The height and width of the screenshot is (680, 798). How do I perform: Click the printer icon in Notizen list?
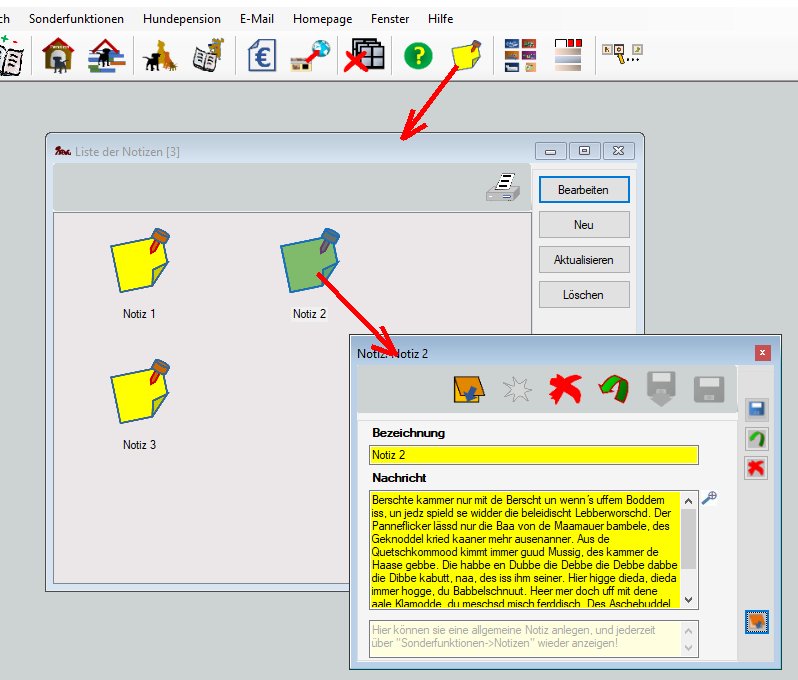pos(505,187)
